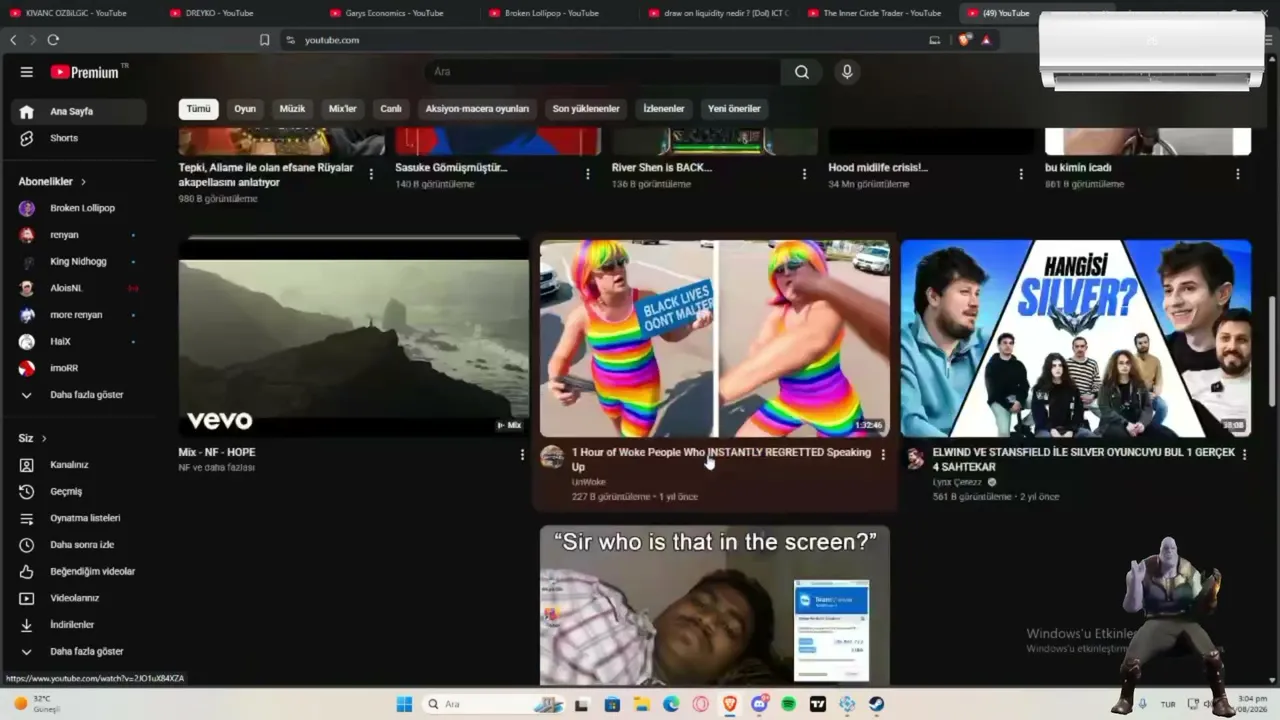
Task: Open the Siz section header
Action: coord(33,438)
